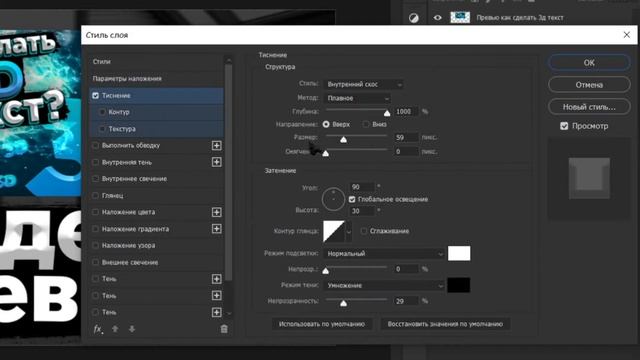Click the Отмена button
Screen dimensions: 640x360
coord(589,85)
